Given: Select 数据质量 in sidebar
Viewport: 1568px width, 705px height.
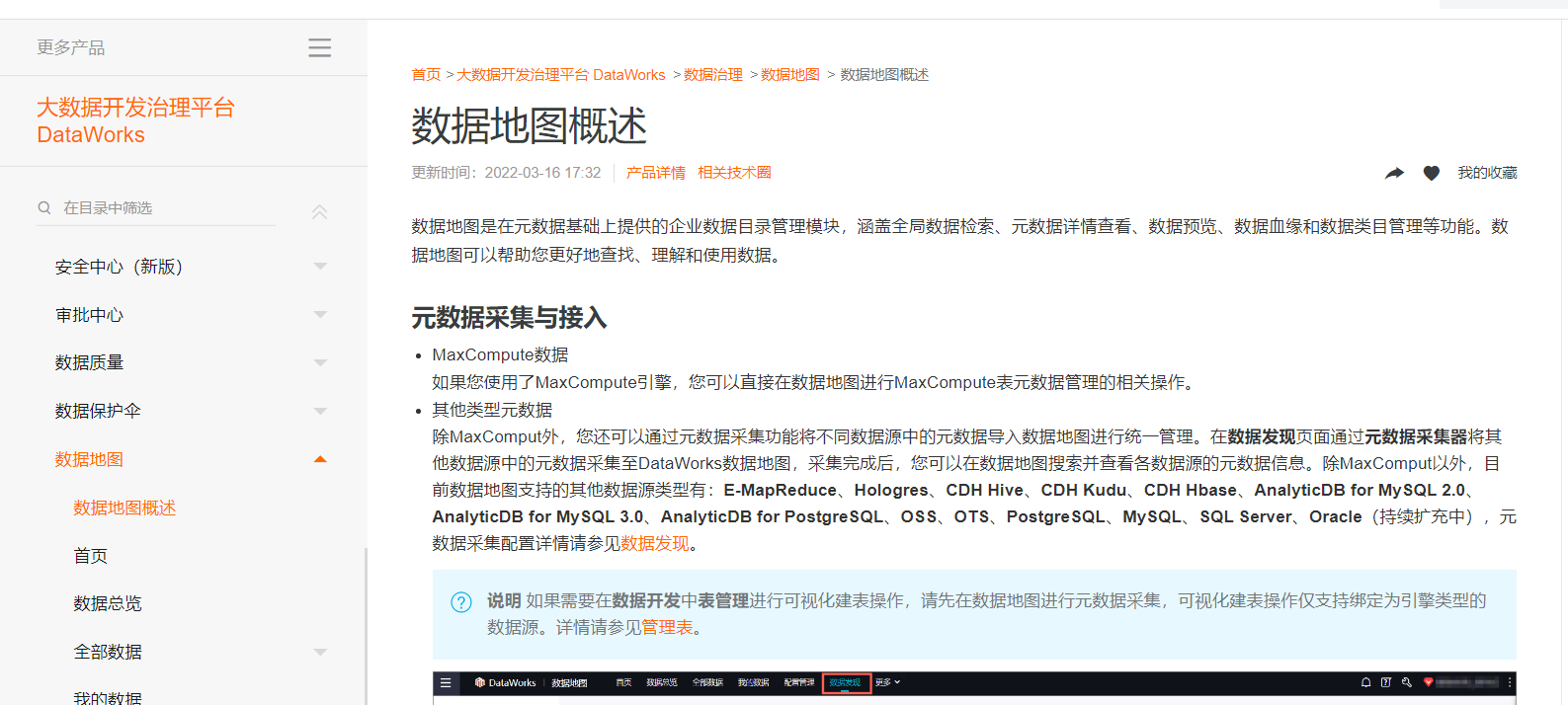Looking at the screenshot, I should (x=89, y=362).
